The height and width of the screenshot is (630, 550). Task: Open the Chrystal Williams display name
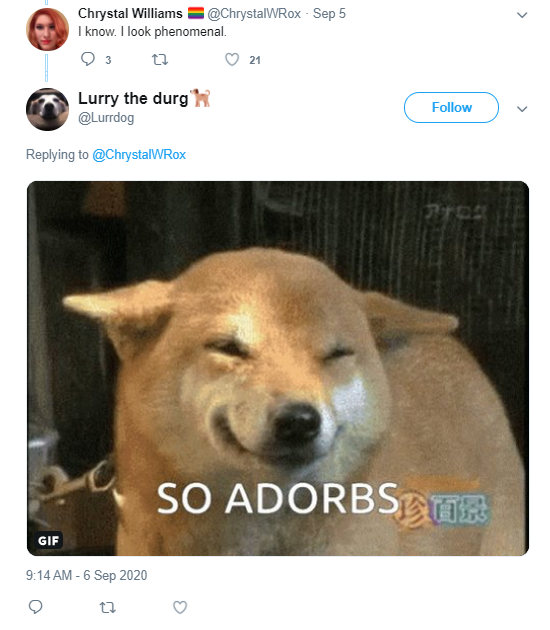[130, 13]
